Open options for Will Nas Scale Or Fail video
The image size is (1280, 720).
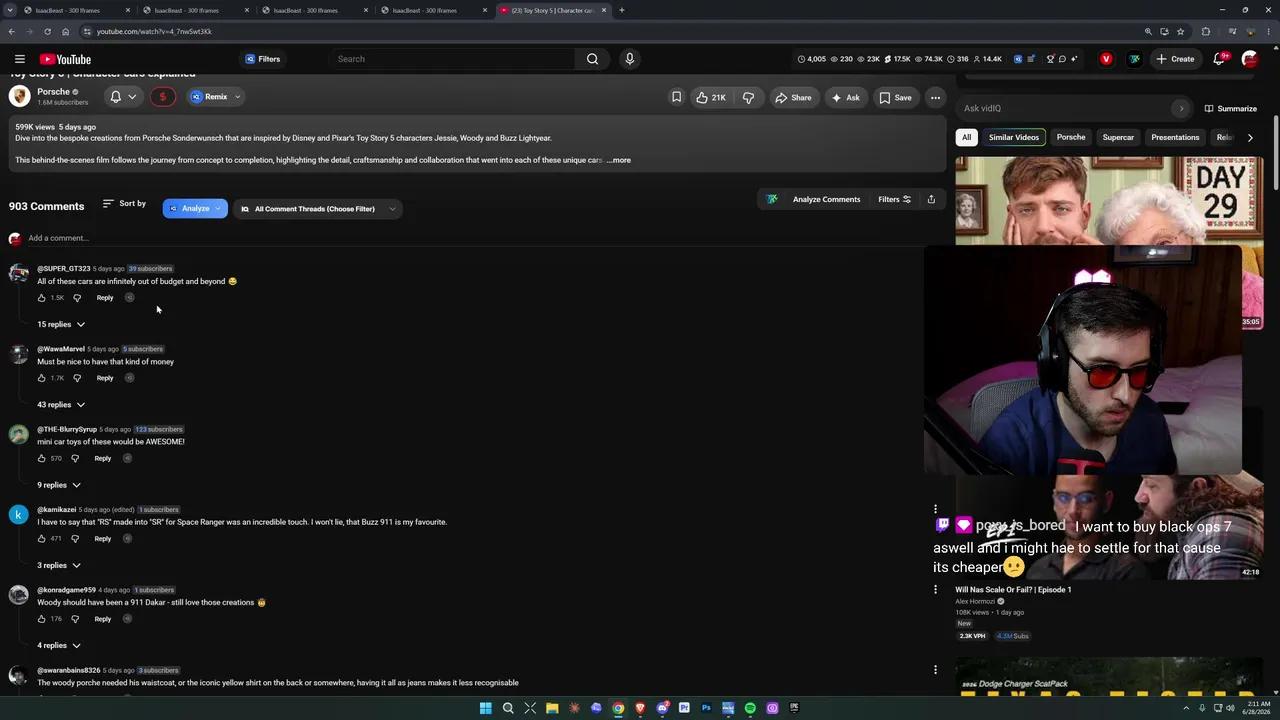(935, 589)
